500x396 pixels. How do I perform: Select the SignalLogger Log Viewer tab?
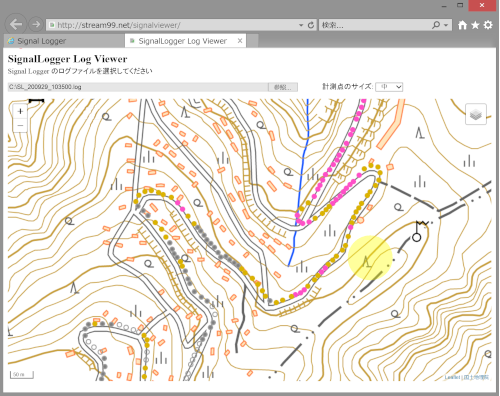point(182,41)
